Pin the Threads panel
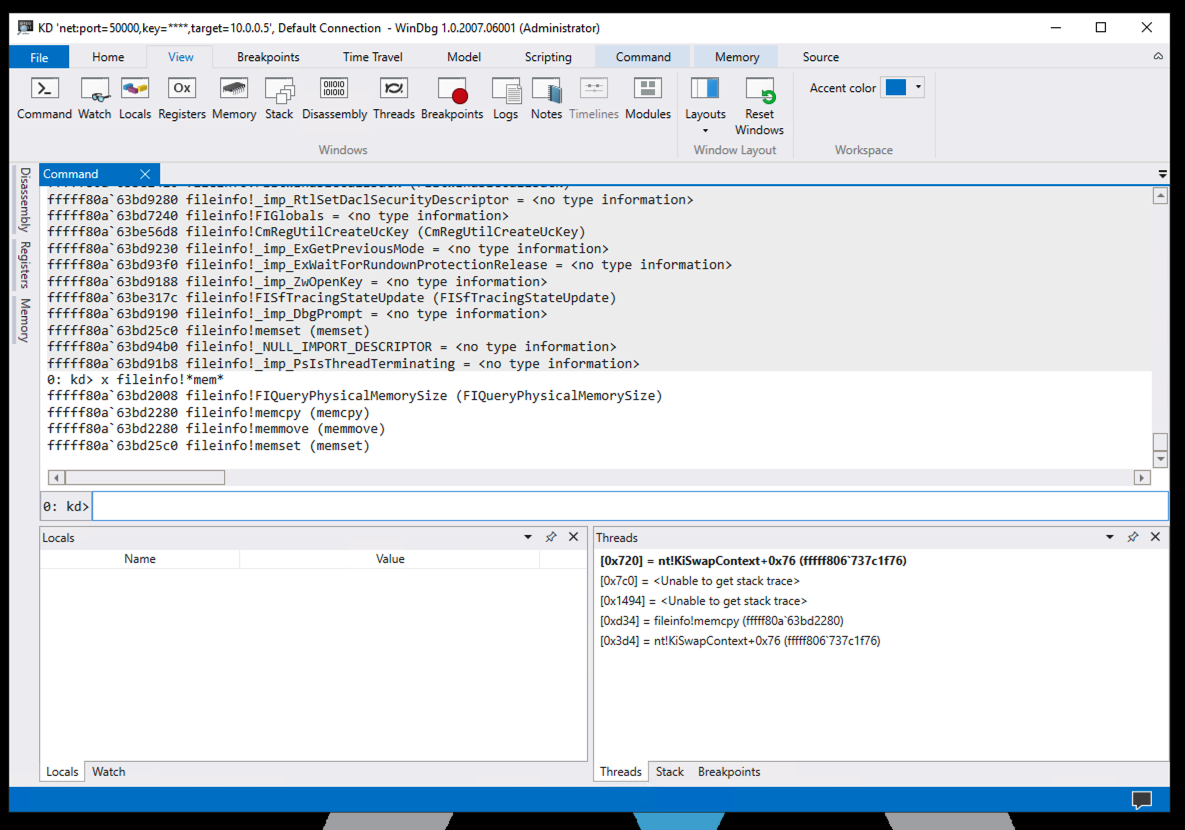1185x830 pixels. click(x=1132, y=537)
